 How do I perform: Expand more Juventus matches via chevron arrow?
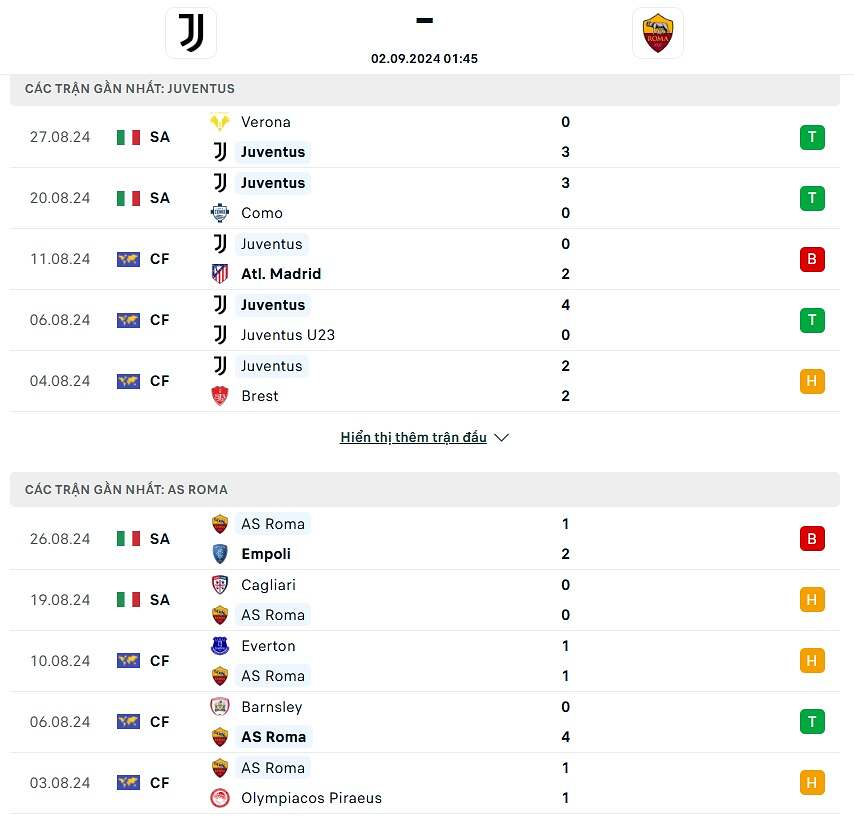502,438
